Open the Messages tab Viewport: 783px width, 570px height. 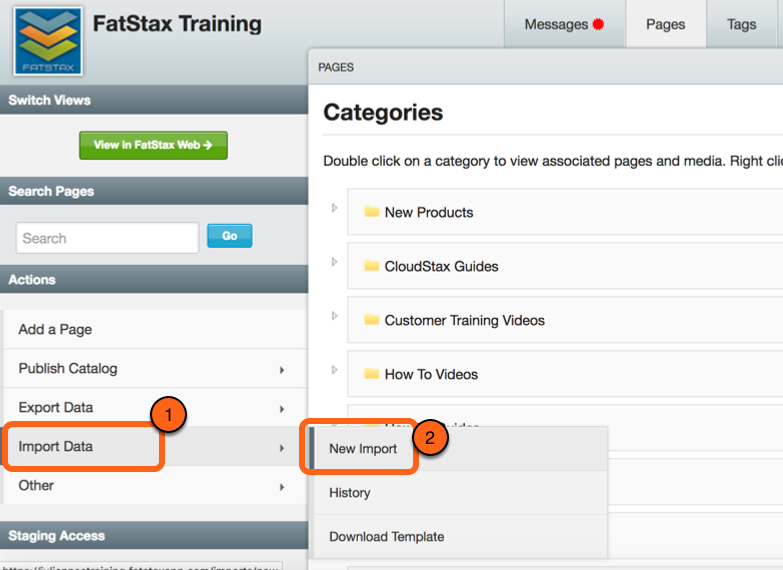click(564, 24)
